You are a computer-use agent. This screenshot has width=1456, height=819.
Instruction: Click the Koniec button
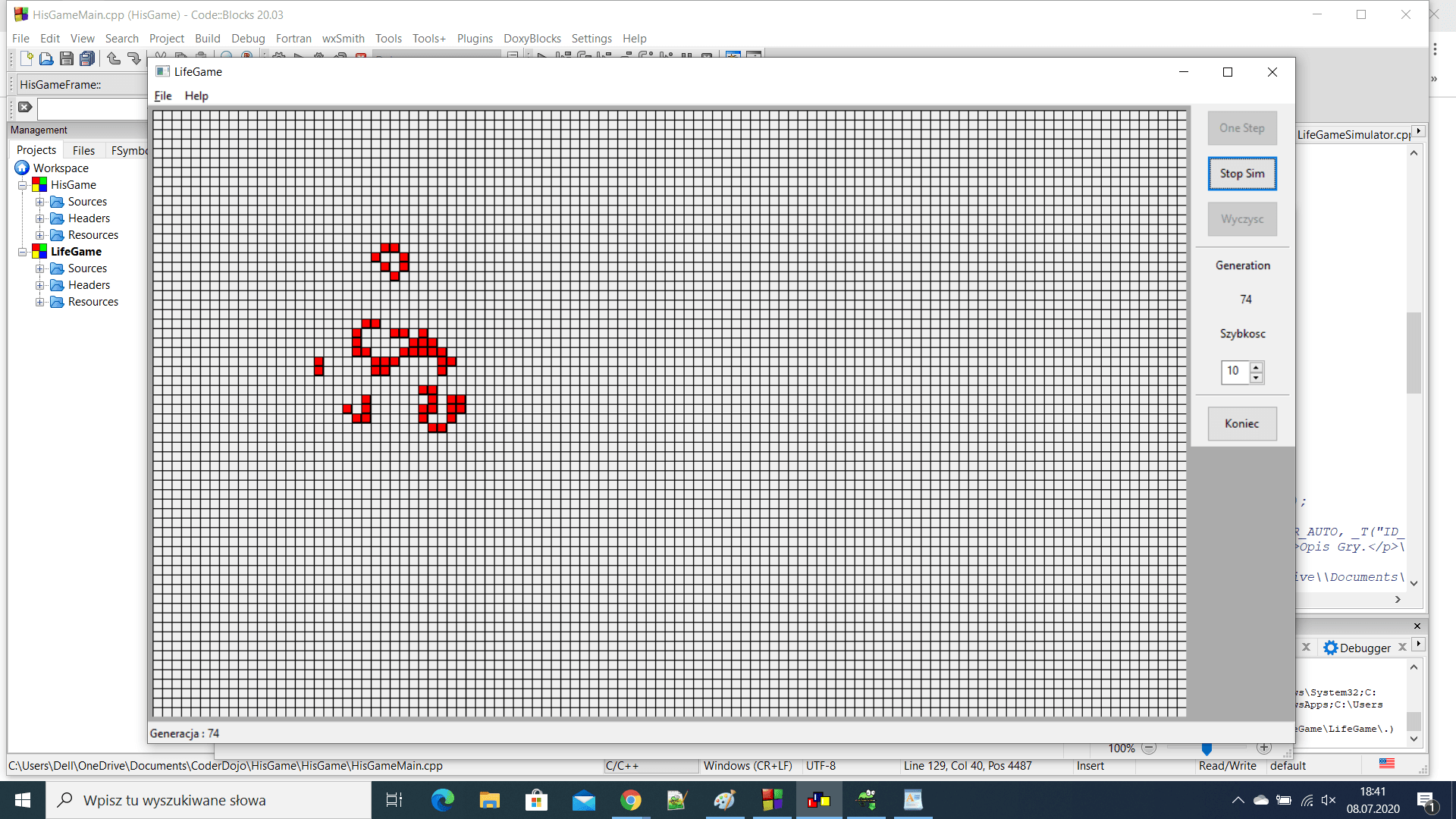(1242, 424)
